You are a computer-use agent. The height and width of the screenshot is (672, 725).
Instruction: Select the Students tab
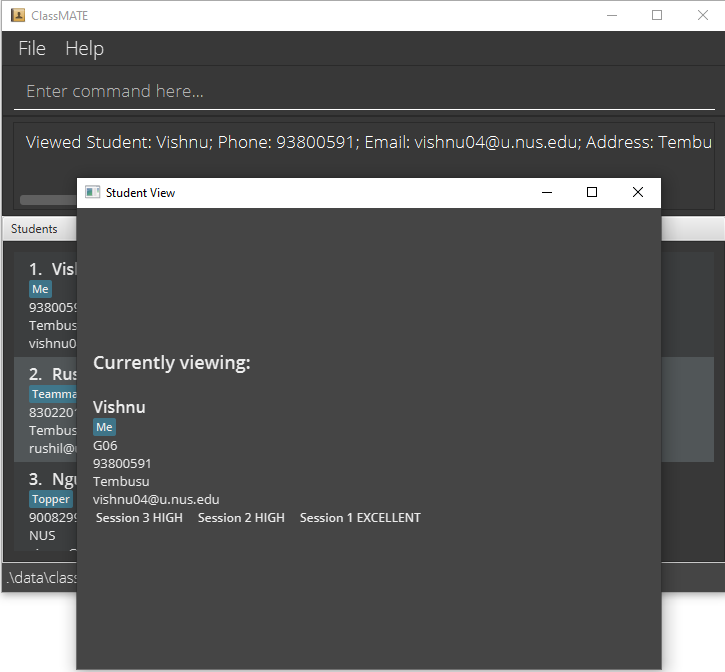pyautogui.click(x=34, y=229)
